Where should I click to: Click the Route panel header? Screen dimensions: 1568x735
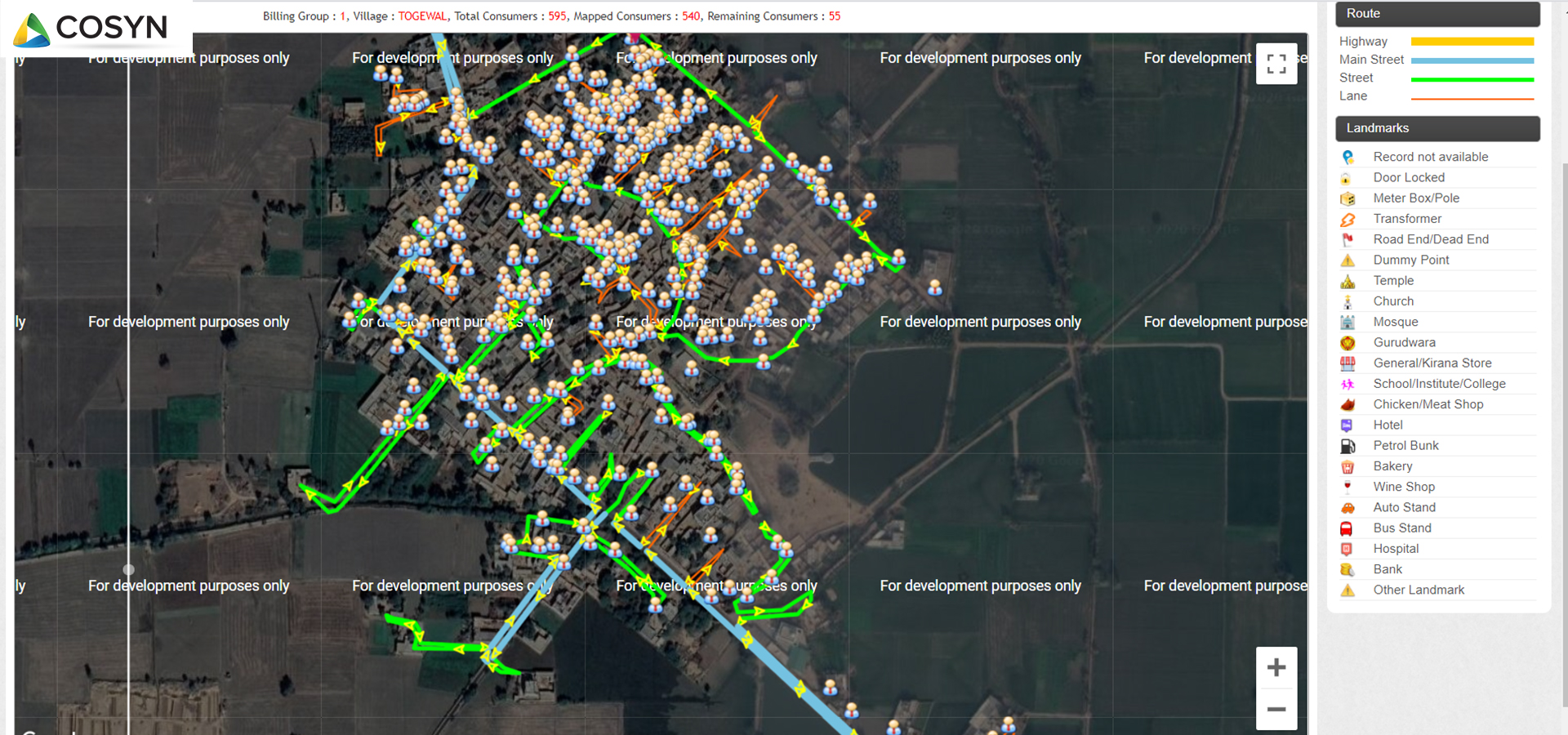(x=1438, y=14)
